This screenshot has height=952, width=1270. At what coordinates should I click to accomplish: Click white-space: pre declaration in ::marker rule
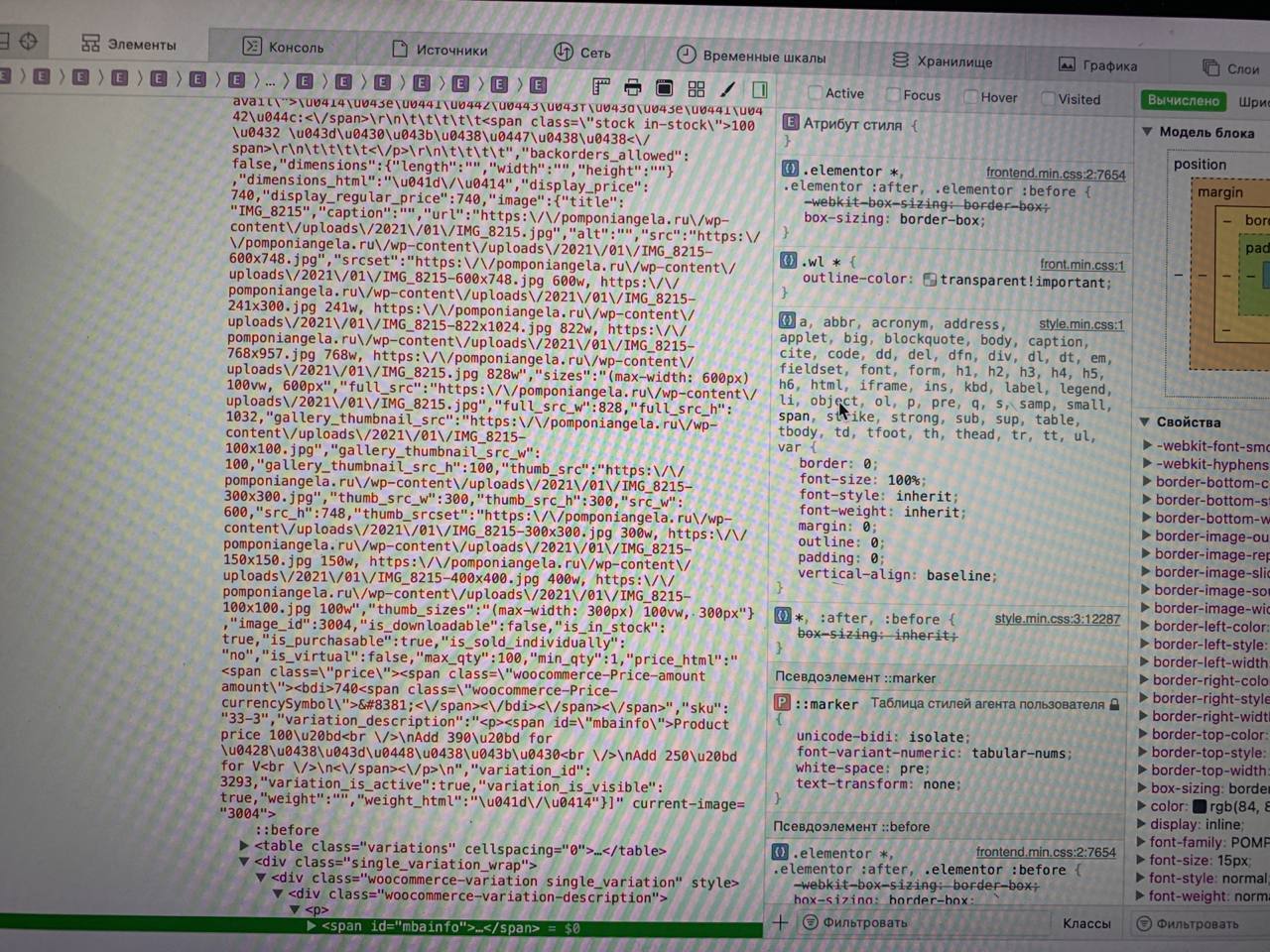(x=862, y=768)
